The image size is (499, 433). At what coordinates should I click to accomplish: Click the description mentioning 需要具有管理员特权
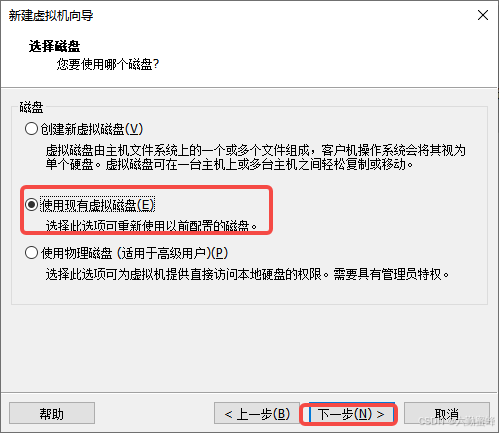(247, 274)
